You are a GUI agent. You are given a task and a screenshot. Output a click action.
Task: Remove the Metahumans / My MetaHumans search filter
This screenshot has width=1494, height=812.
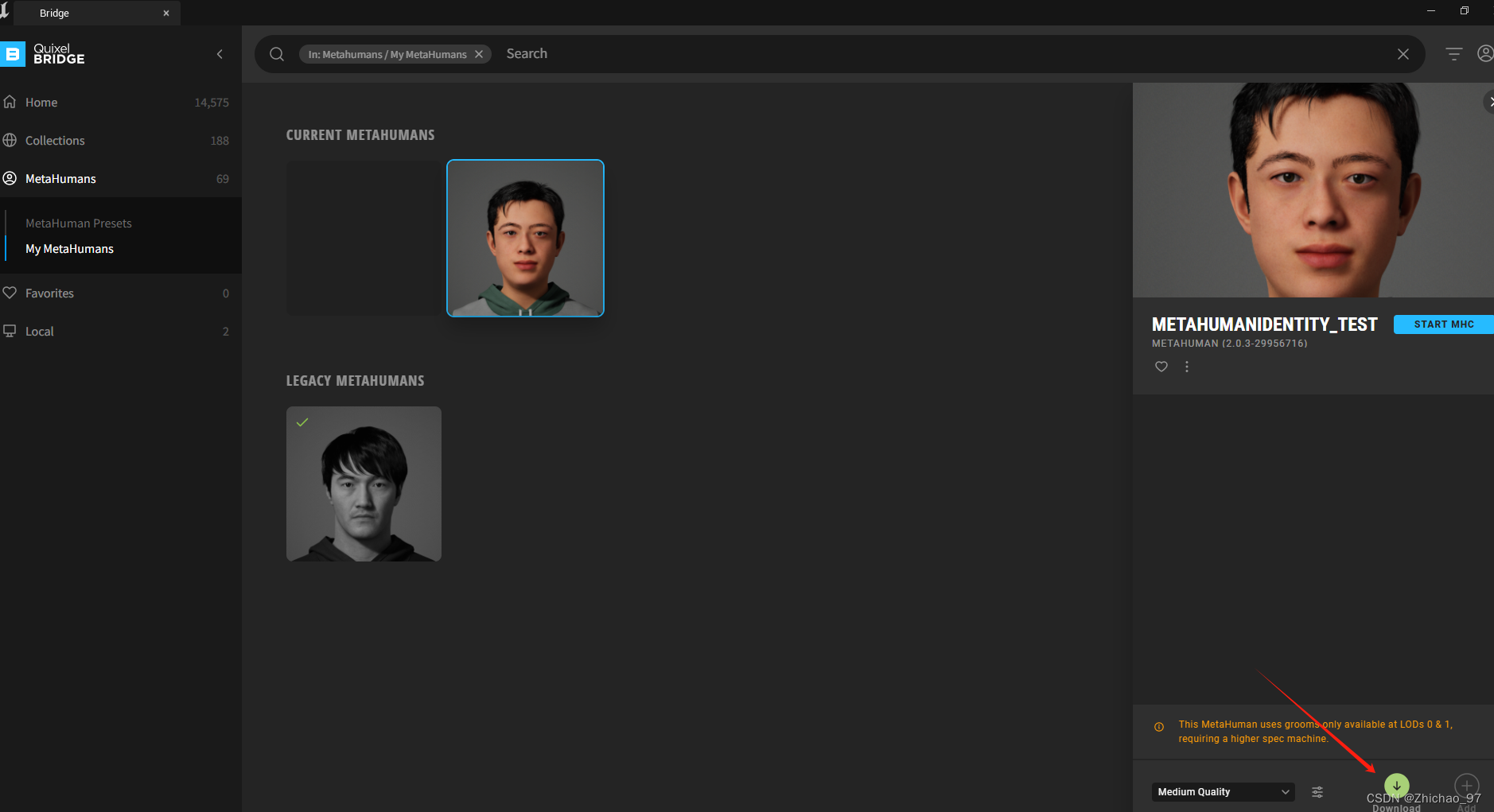(479, 54)
